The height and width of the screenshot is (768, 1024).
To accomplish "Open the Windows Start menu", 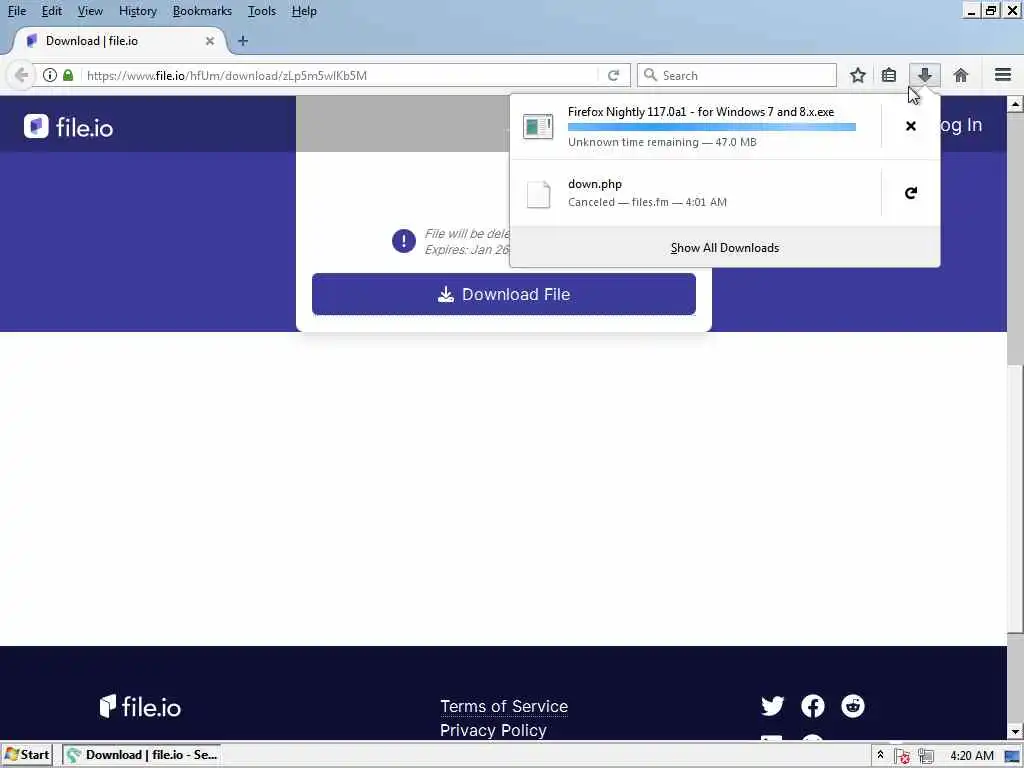I will click(27, 755).
